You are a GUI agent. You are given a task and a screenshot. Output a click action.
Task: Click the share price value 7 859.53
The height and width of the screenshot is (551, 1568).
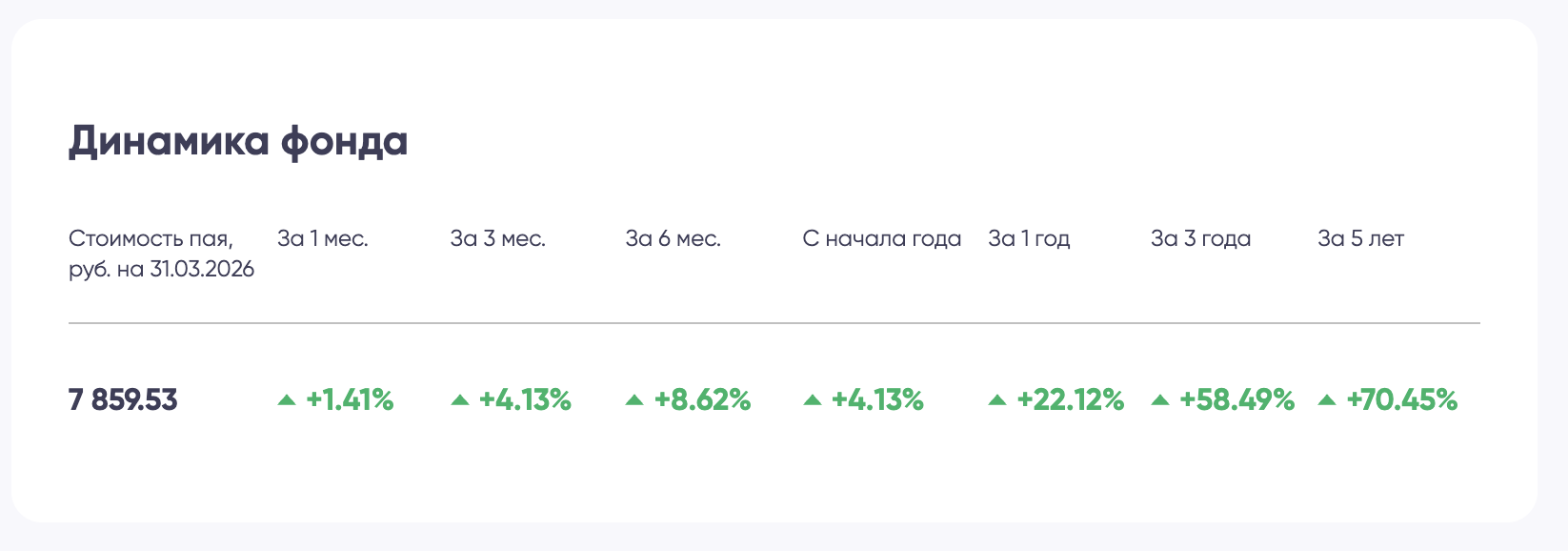click(123, 400)
